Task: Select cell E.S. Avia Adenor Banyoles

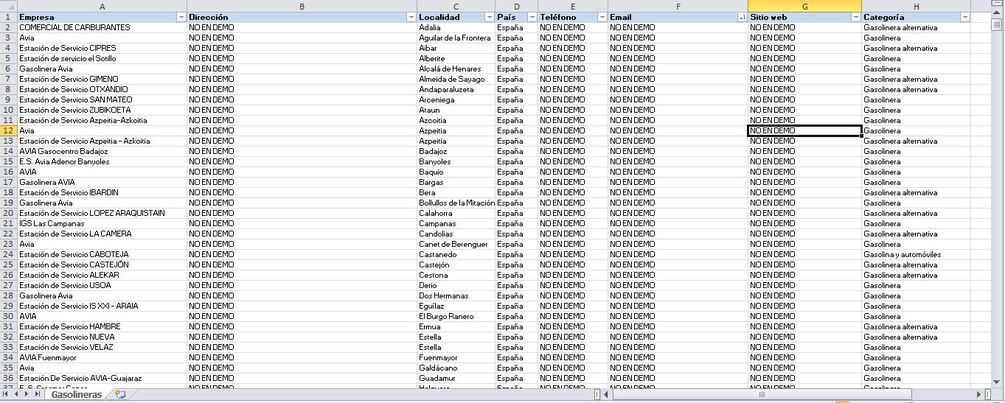Action: point(102,161)
